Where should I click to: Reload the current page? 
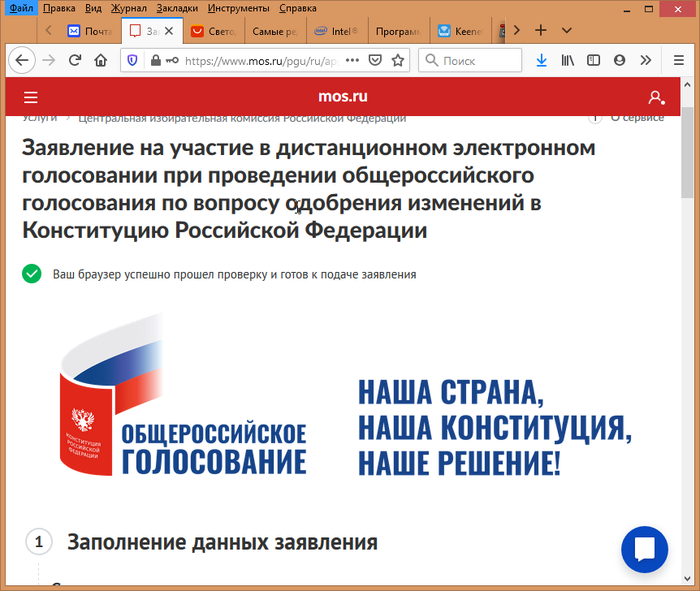coord(74,61)
